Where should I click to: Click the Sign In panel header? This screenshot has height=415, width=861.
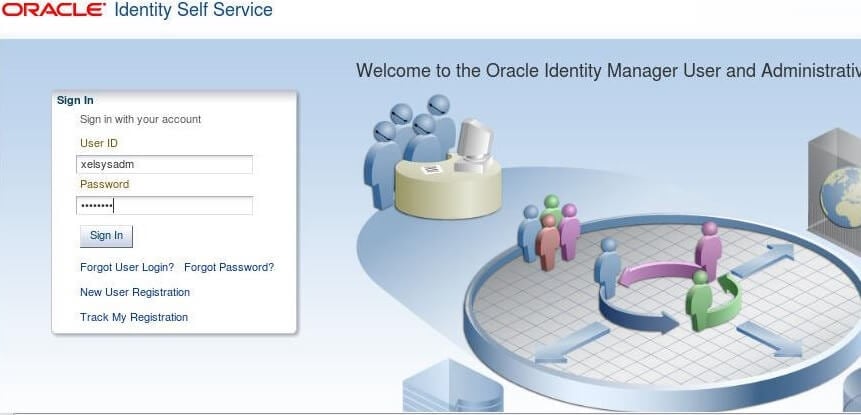(x=75, y=100)
